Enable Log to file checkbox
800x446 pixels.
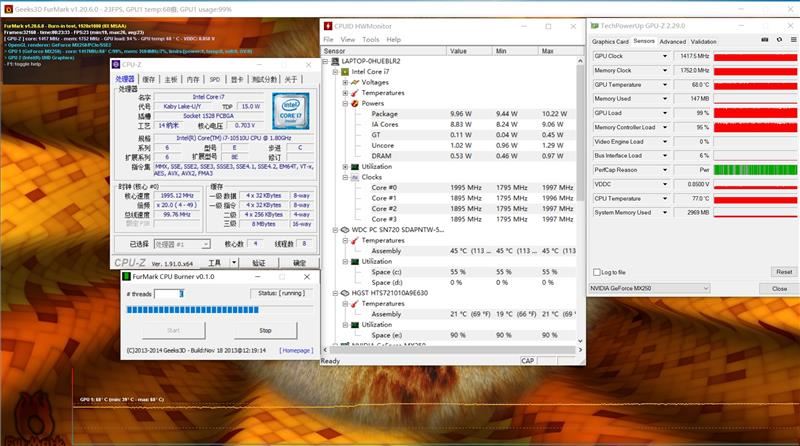[596, 272]
